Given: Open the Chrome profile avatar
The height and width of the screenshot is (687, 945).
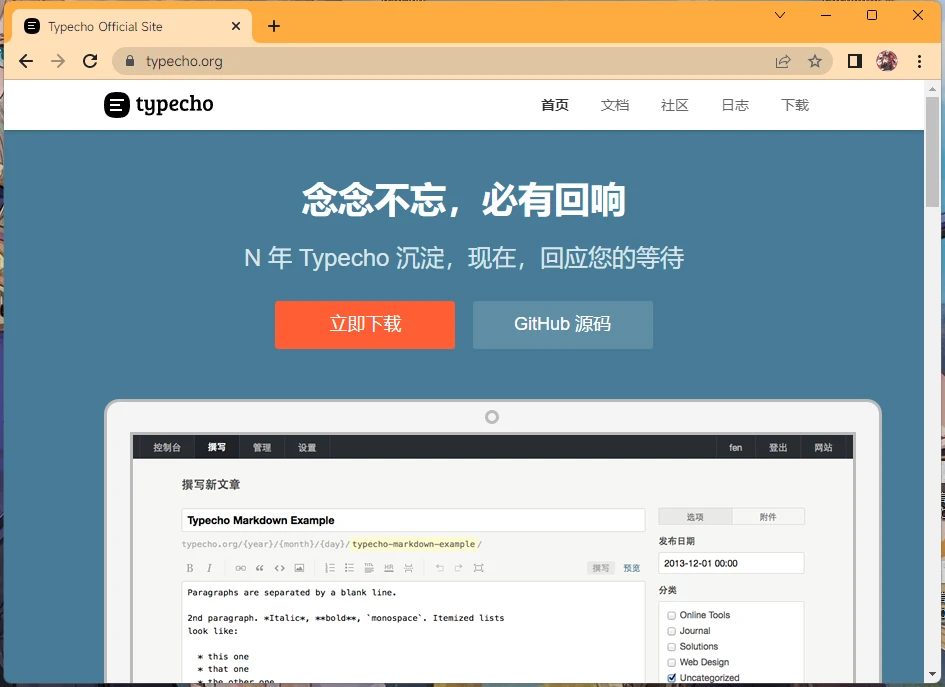Looking at the screenshot, I should coord(886,61).
